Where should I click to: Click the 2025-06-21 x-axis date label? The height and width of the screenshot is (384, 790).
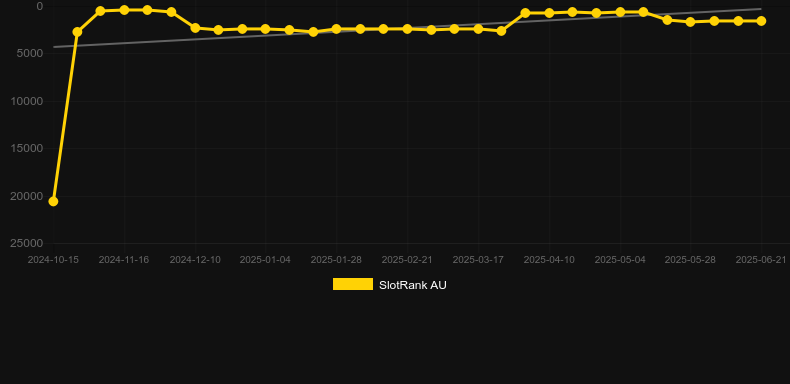click(761, 260)
